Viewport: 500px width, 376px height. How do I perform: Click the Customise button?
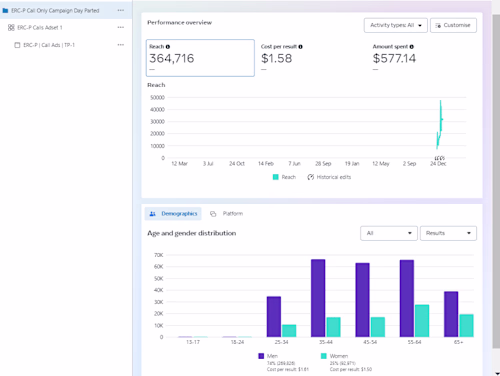(453, 25)
